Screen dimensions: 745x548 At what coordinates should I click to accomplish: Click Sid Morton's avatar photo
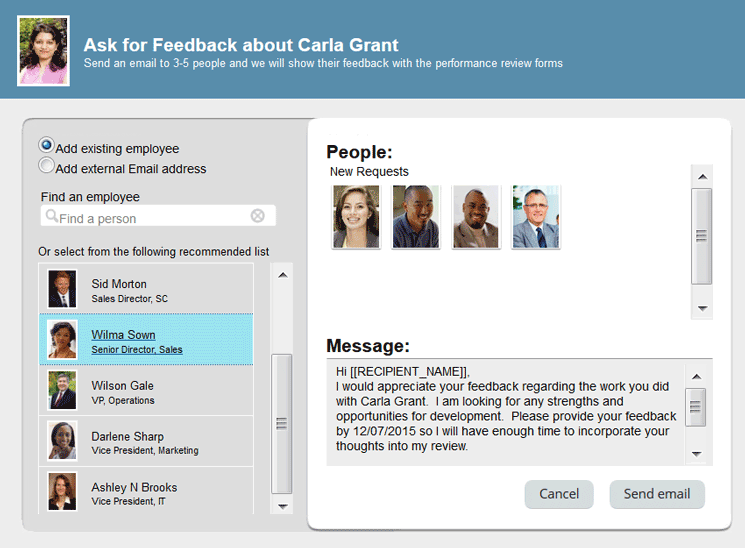pos(62,289)
